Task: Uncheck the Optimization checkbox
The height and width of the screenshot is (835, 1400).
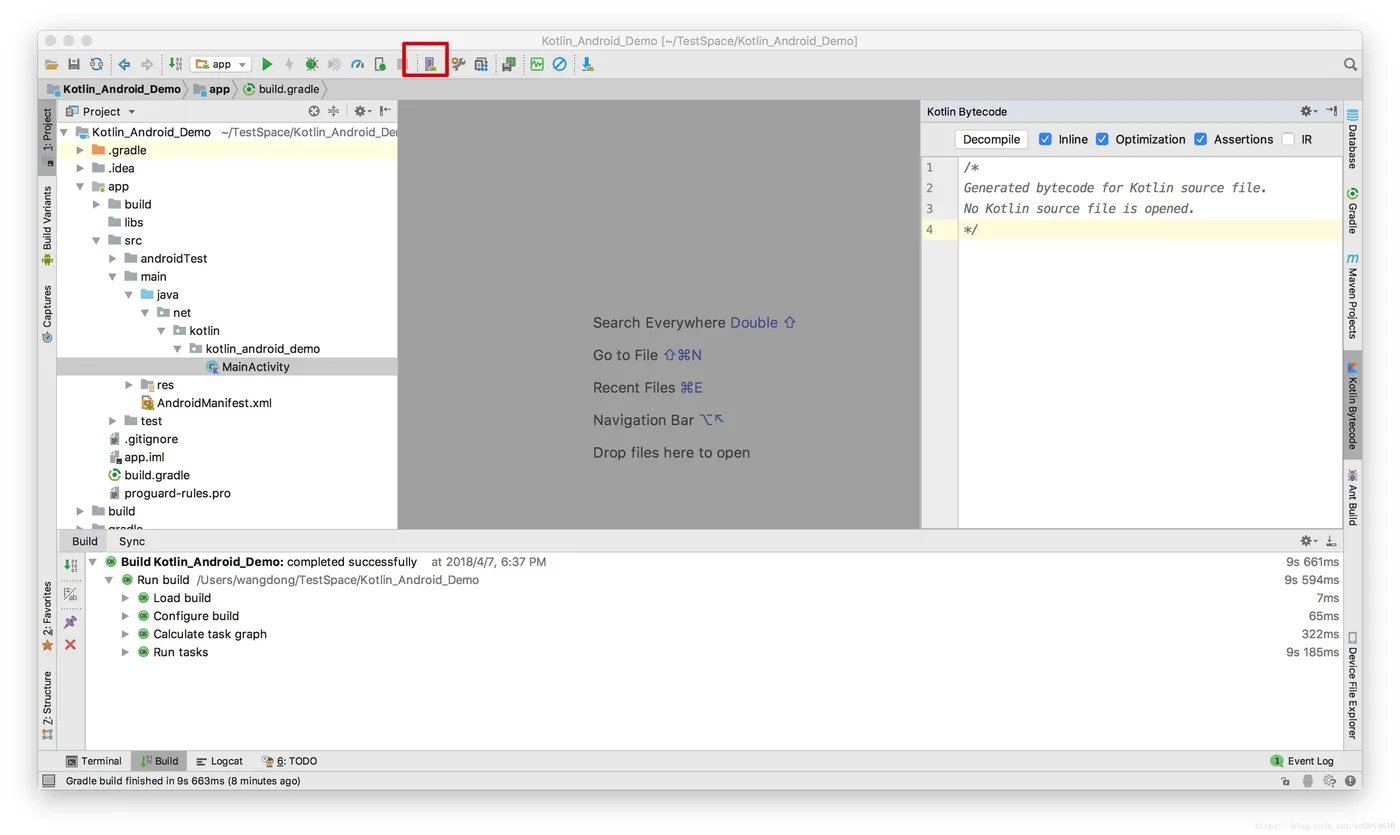Action: pos(1102,139)
